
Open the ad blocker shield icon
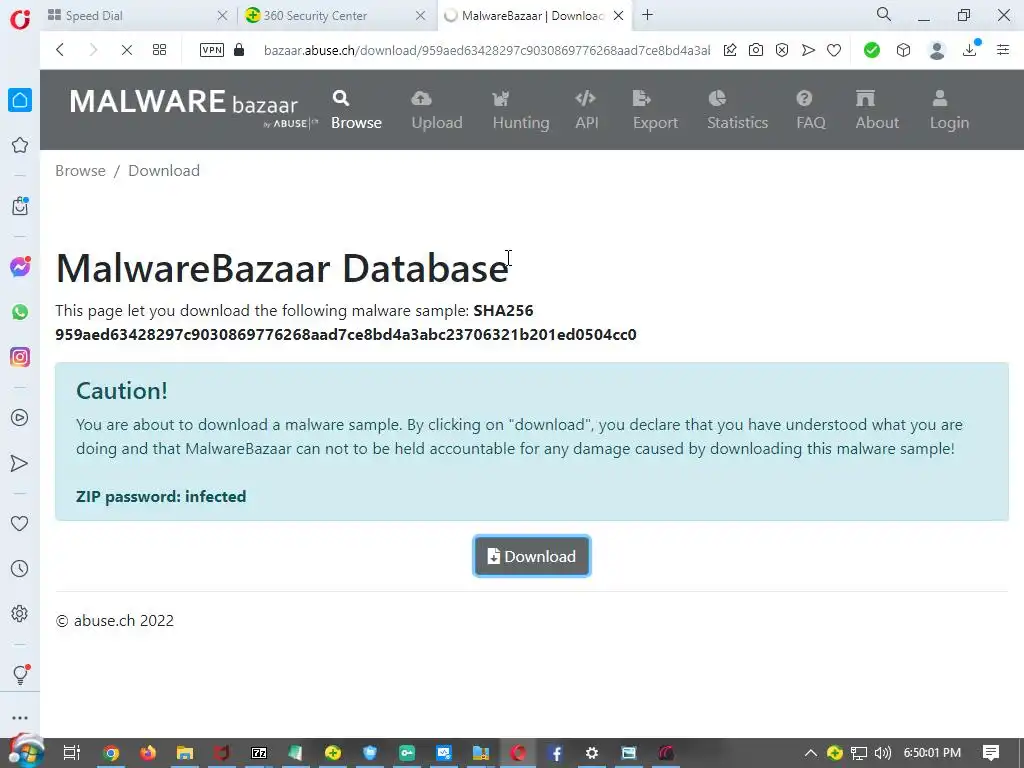click(x=782, y=50)
